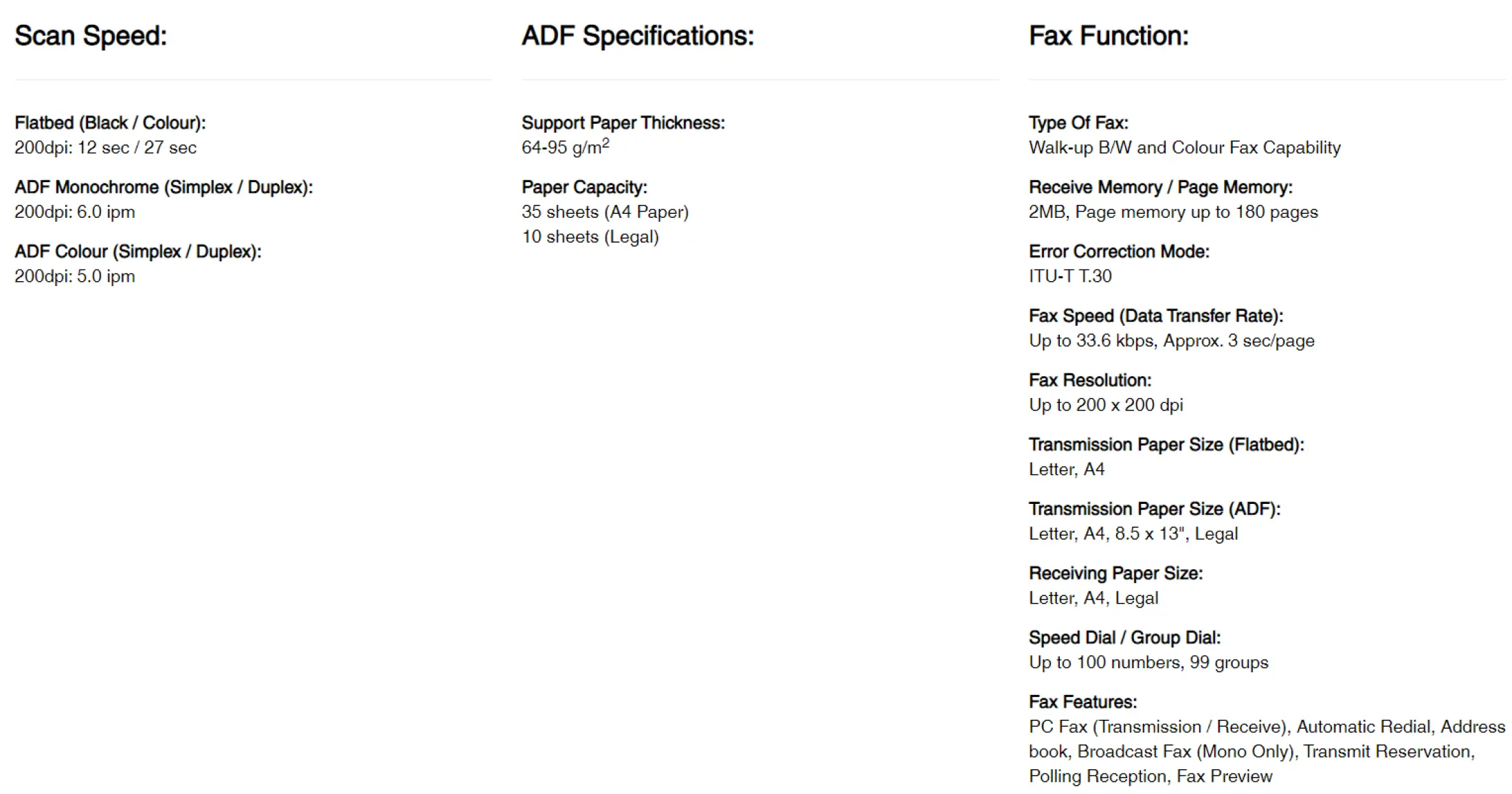Image resolution: width=1512 pixels, height=794 pixels.
Task: Click the Fax Resolution label
Action: 1089,380
